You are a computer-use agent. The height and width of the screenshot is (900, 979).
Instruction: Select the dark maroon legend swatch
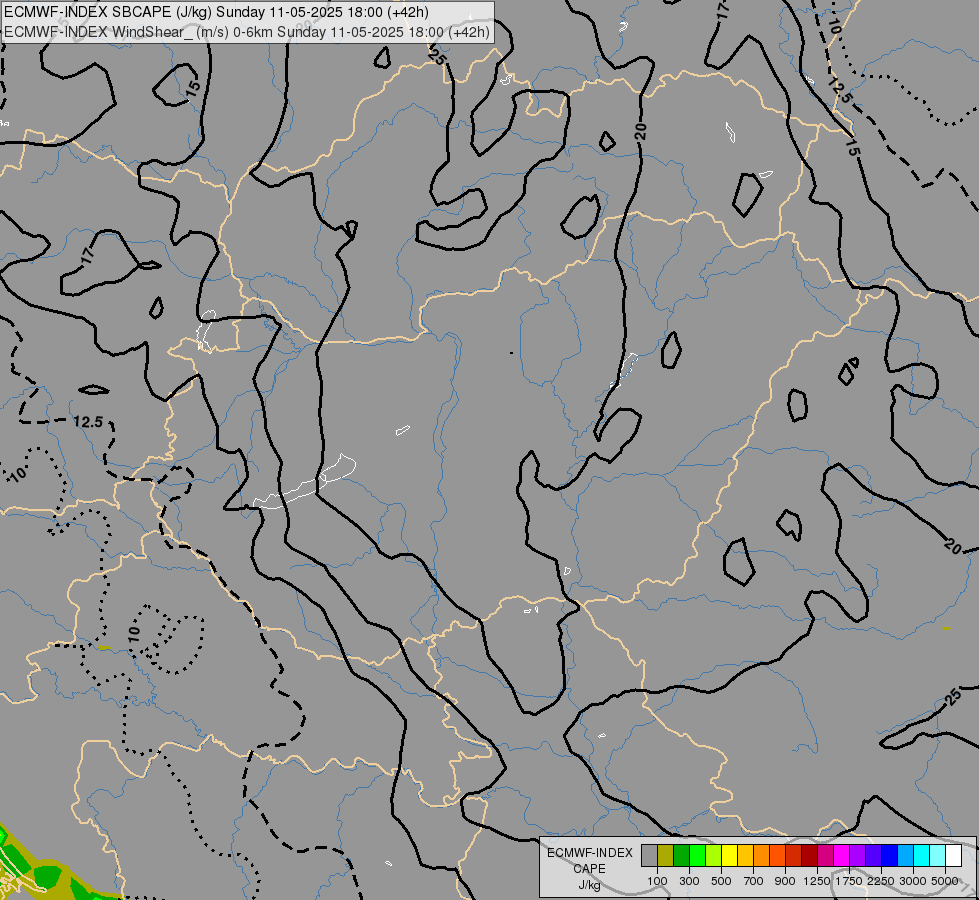pos(809,855)
